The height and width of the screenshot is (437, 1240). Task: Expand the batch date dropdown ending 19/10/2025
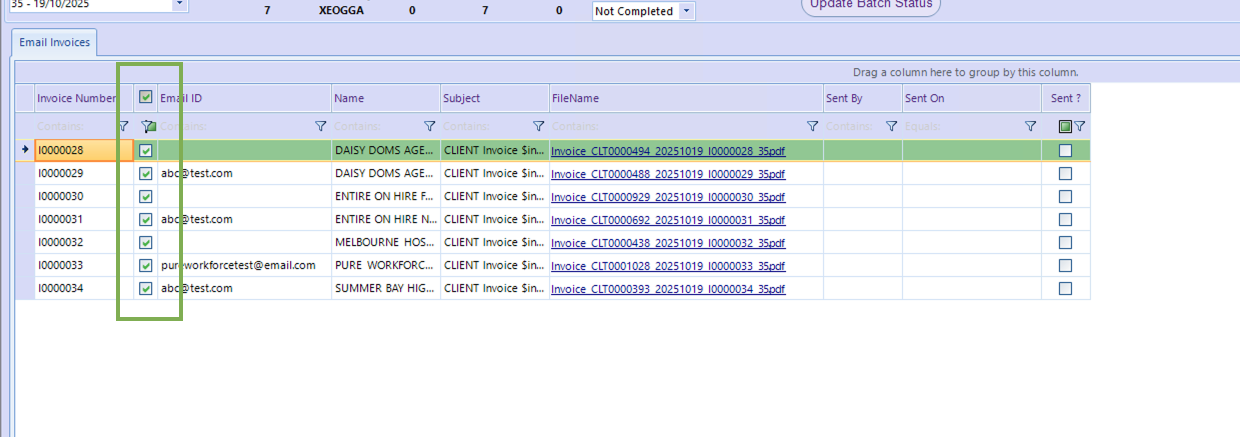[179, 4]
